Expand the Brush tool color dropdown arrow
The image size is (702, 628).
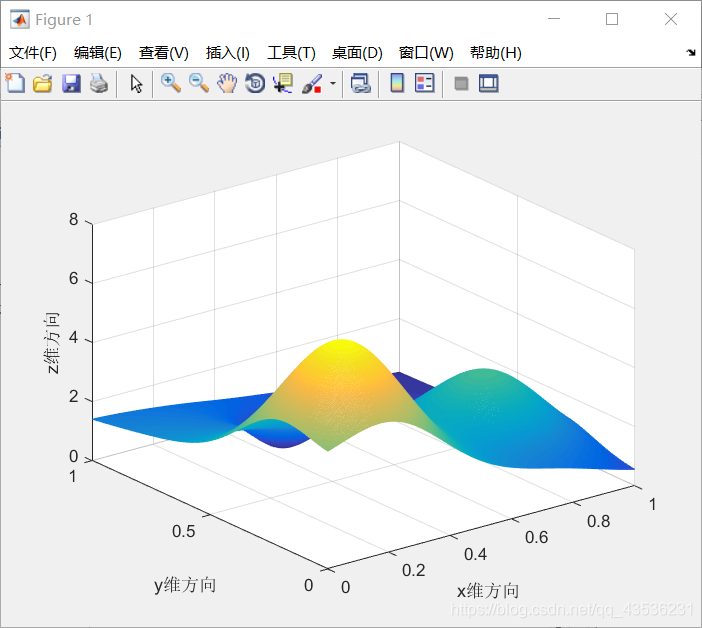click(333, 83)
